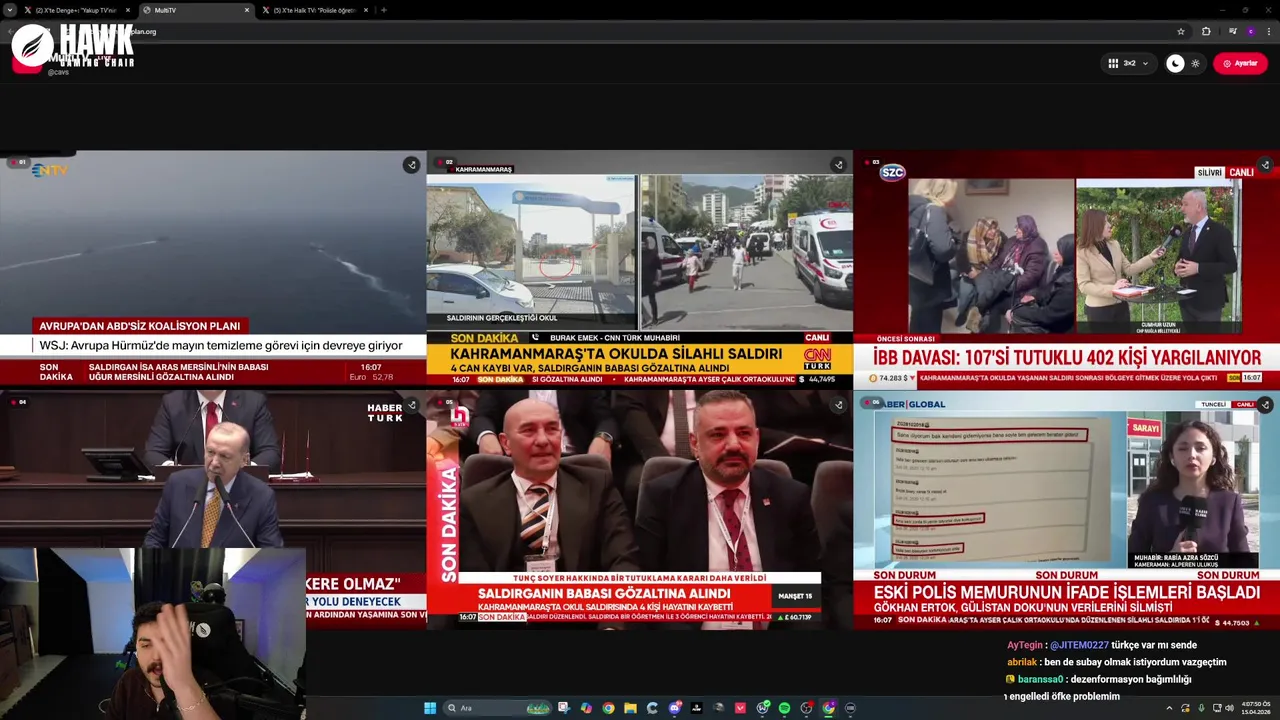Open a new browser tab
This screenshot has height=720, width=1280.
384,10
